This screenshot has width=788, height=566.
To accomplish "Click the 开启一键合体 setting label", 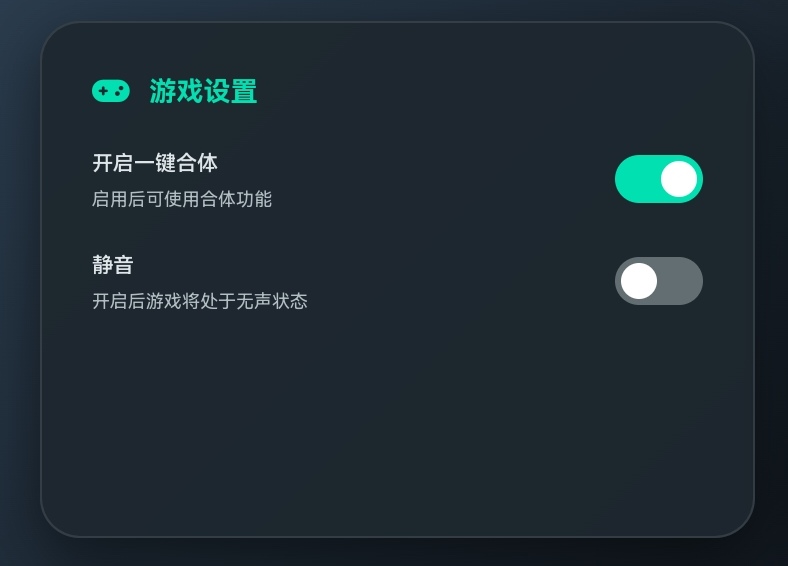I will coord(155,163).
